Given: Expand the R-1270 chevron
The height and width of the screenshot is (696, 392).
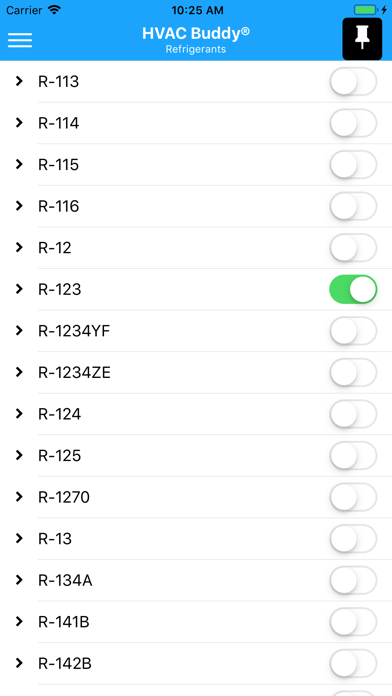Looking at the screenshot, I should [x=19, y=497].
